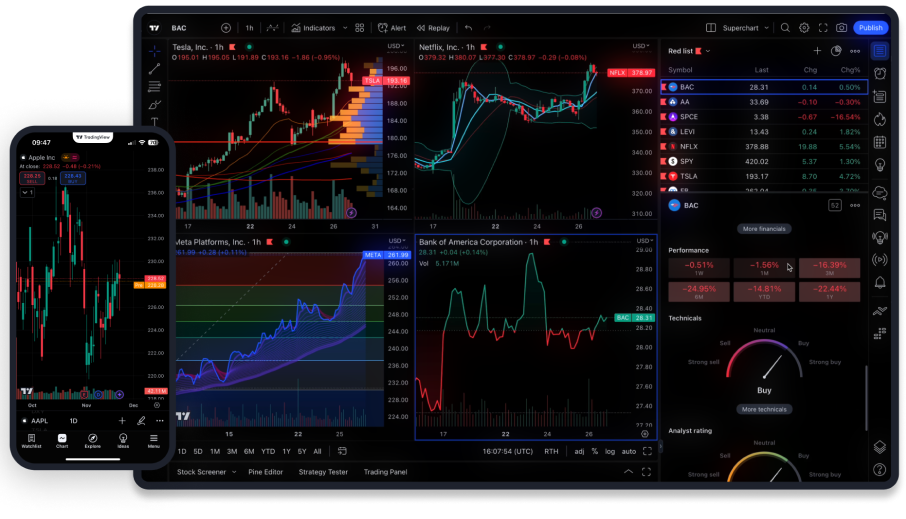Image resolution: width=906 pixels, height=519 pixels.
Task: Tap the Explore compass icon on phone
Action: (92, 440)
